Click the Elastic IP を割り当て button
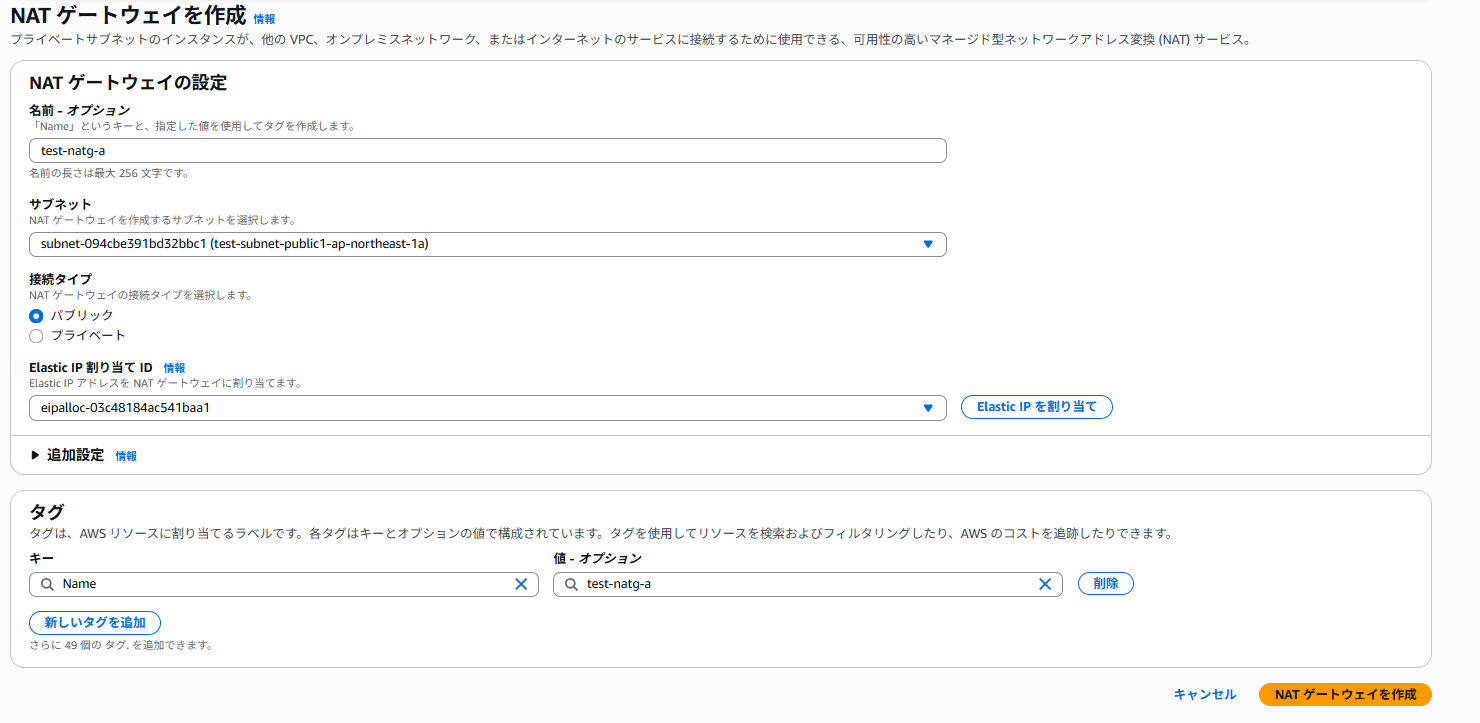This screenshot has width=1480, height=723. click(x=1036, y=407)
